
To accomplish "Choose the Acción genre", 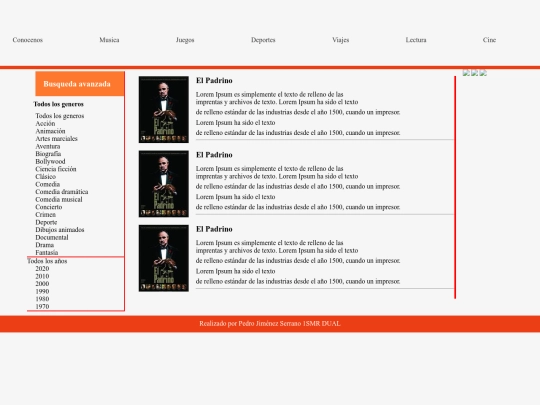I will [x=45, y=123].
